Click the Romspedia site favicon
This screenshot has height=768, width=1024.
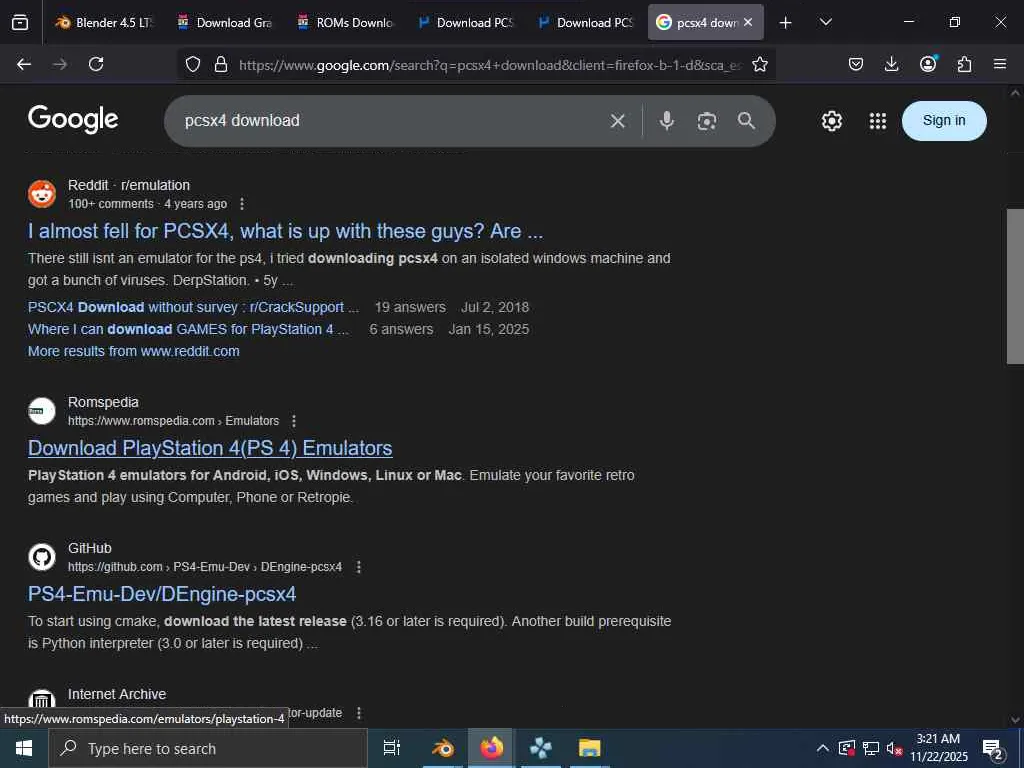point(42,411)
